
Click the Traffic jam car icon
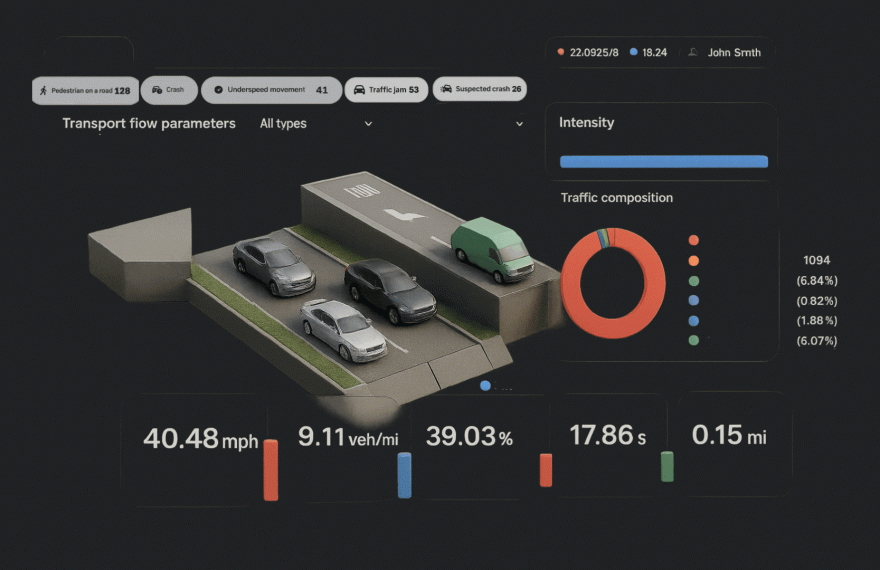pyautogui.click(x=359, y=90)
